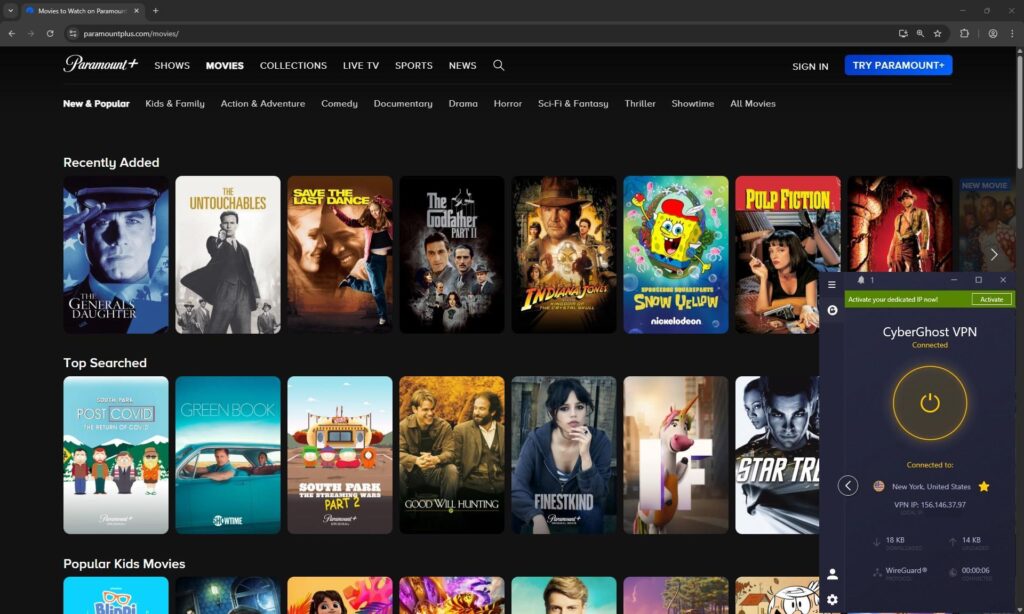Image resolution: width=1024 pixels, height=614 pixels.
Task: Open Live TV section
Action: click(x=360, y=65)
